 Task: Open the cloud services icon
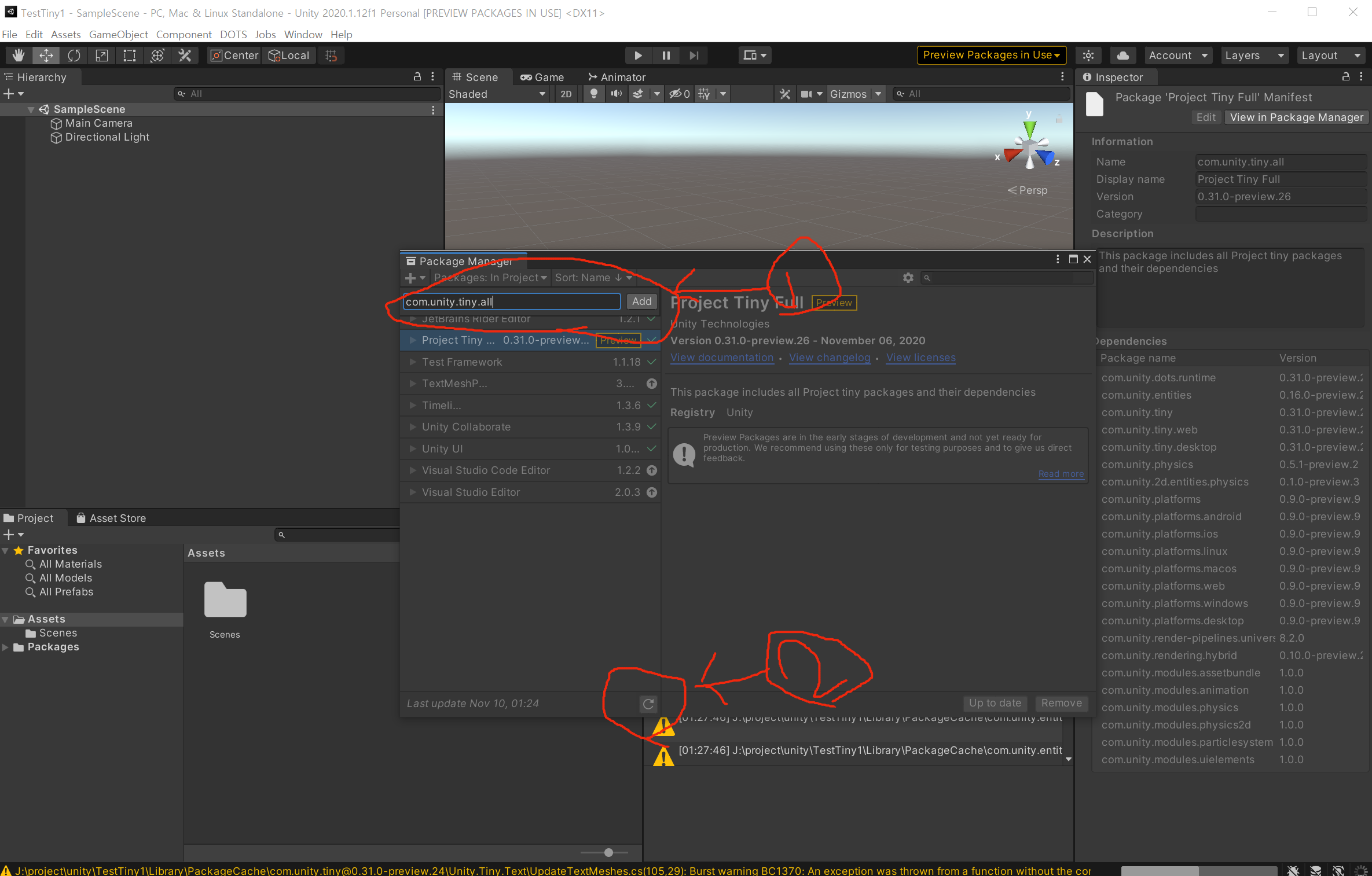1122,56
